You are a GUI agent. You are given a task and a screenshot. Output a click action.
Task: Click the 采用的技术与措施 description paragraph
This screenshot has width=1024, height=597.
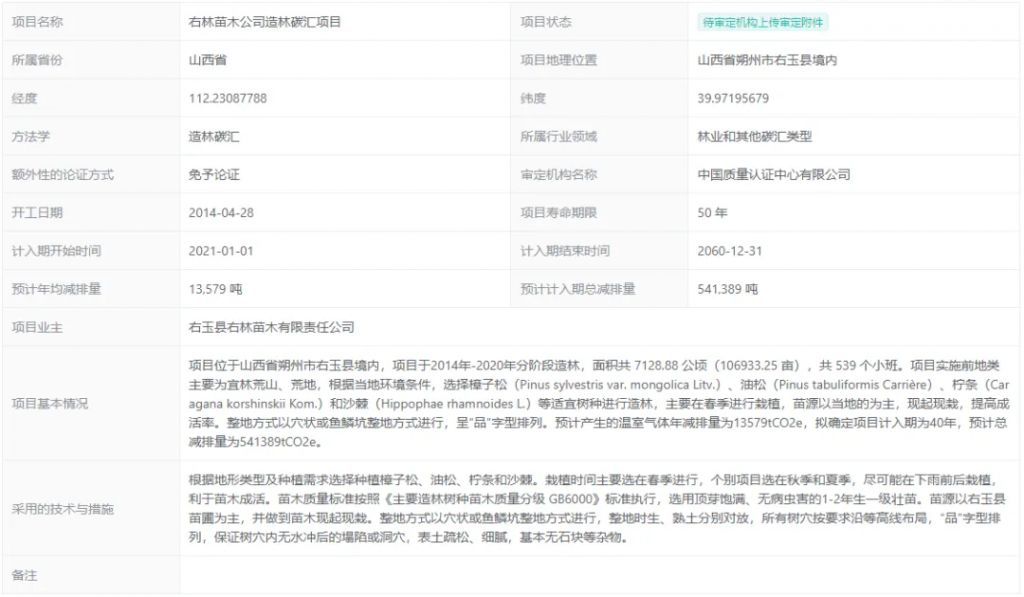coord(599,508)
